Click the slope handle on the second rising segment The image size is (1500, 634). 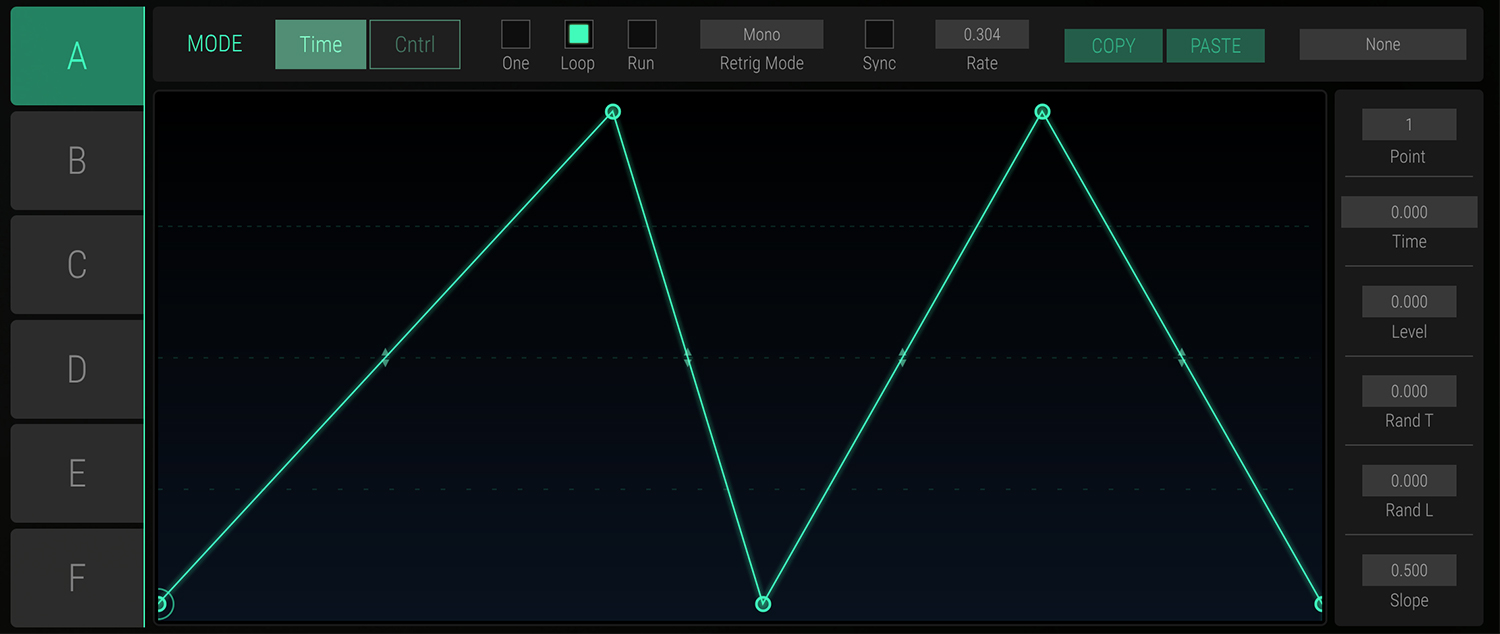pyautogui.click(x=902, y=357)
